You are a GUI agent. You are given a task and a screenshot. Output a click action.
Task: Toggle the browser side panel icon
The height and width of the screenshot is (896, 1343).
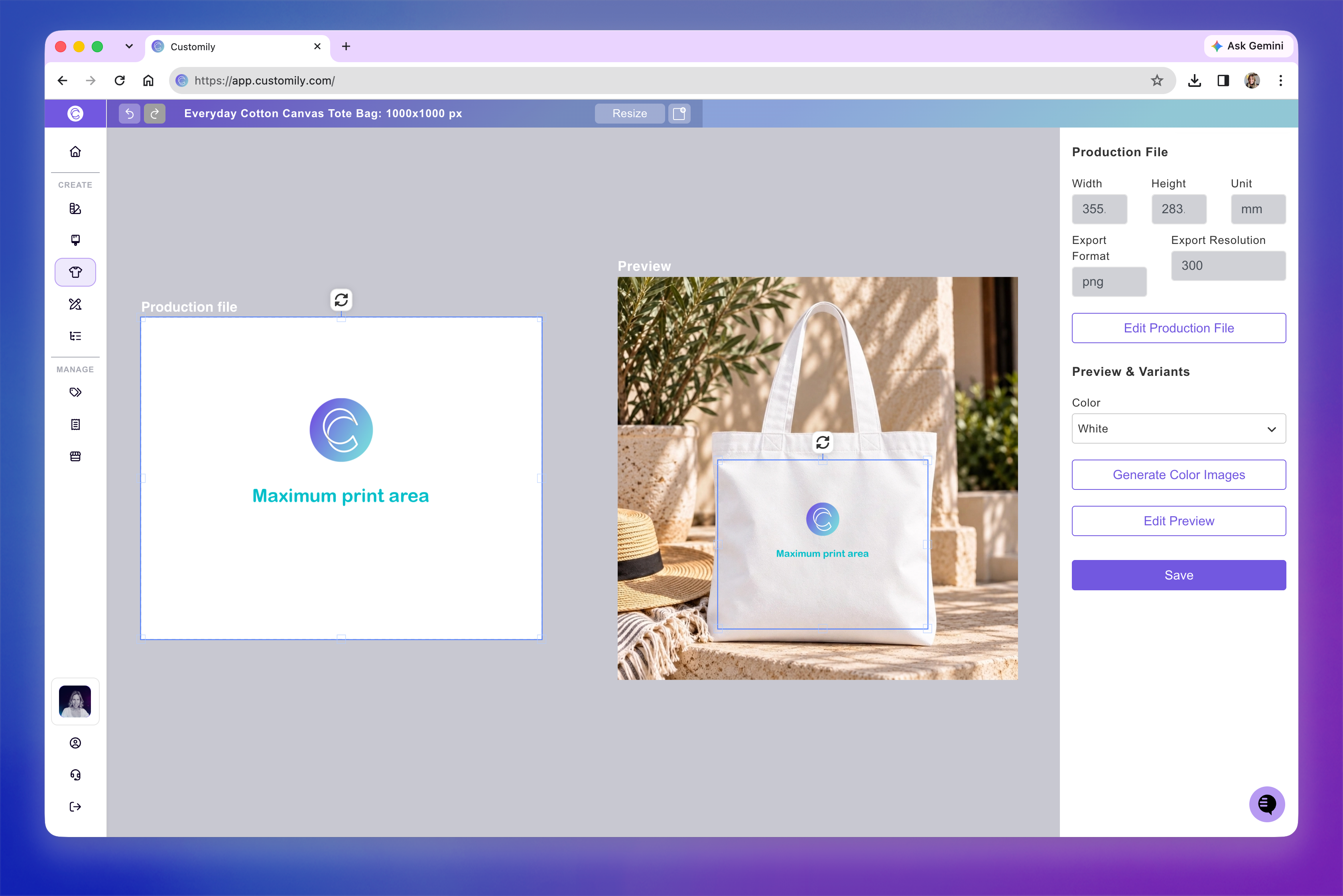click(x=1223, y=81)
